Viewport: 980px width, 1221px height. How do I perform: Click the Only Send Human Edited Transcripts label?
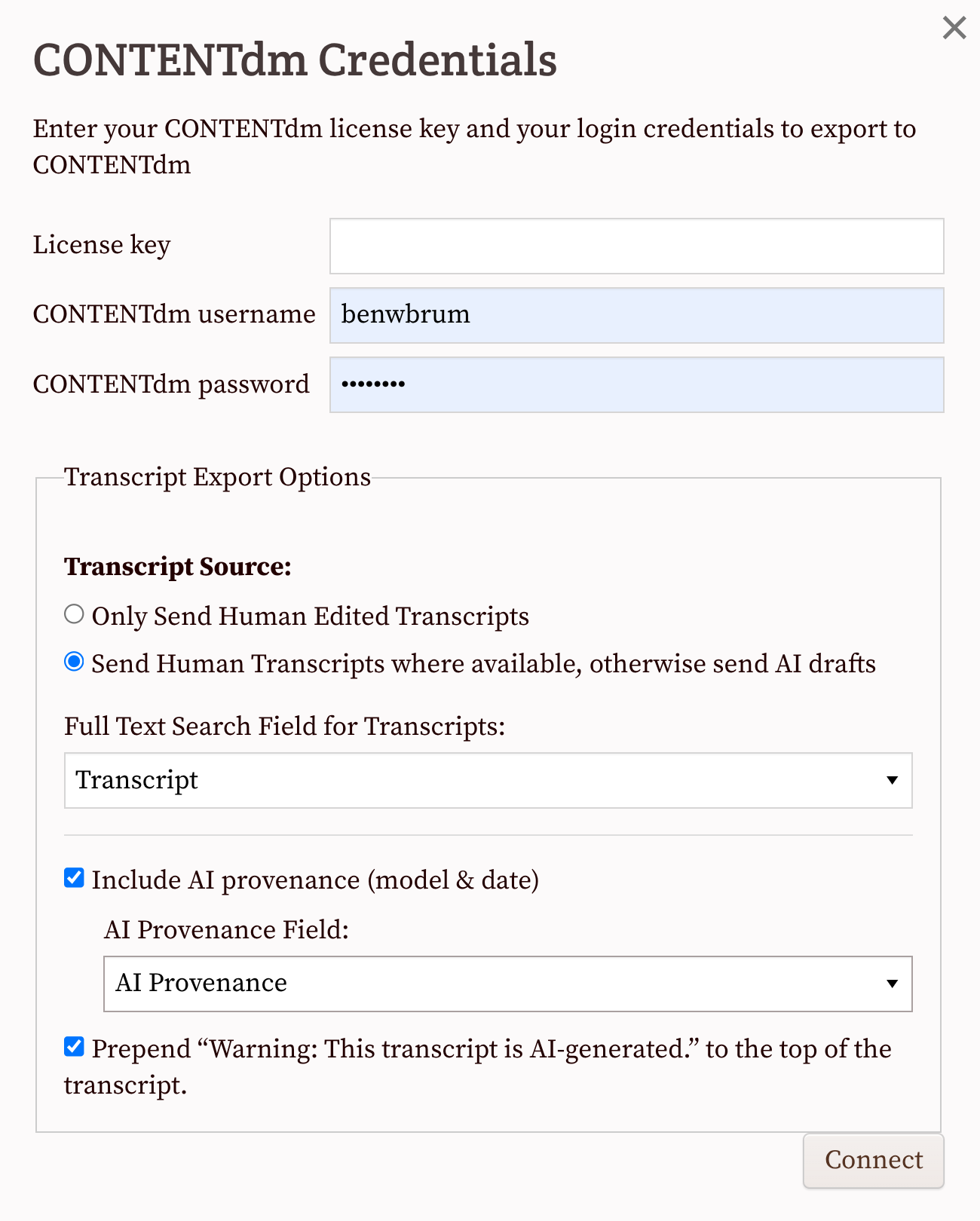(x=311, y=617)
